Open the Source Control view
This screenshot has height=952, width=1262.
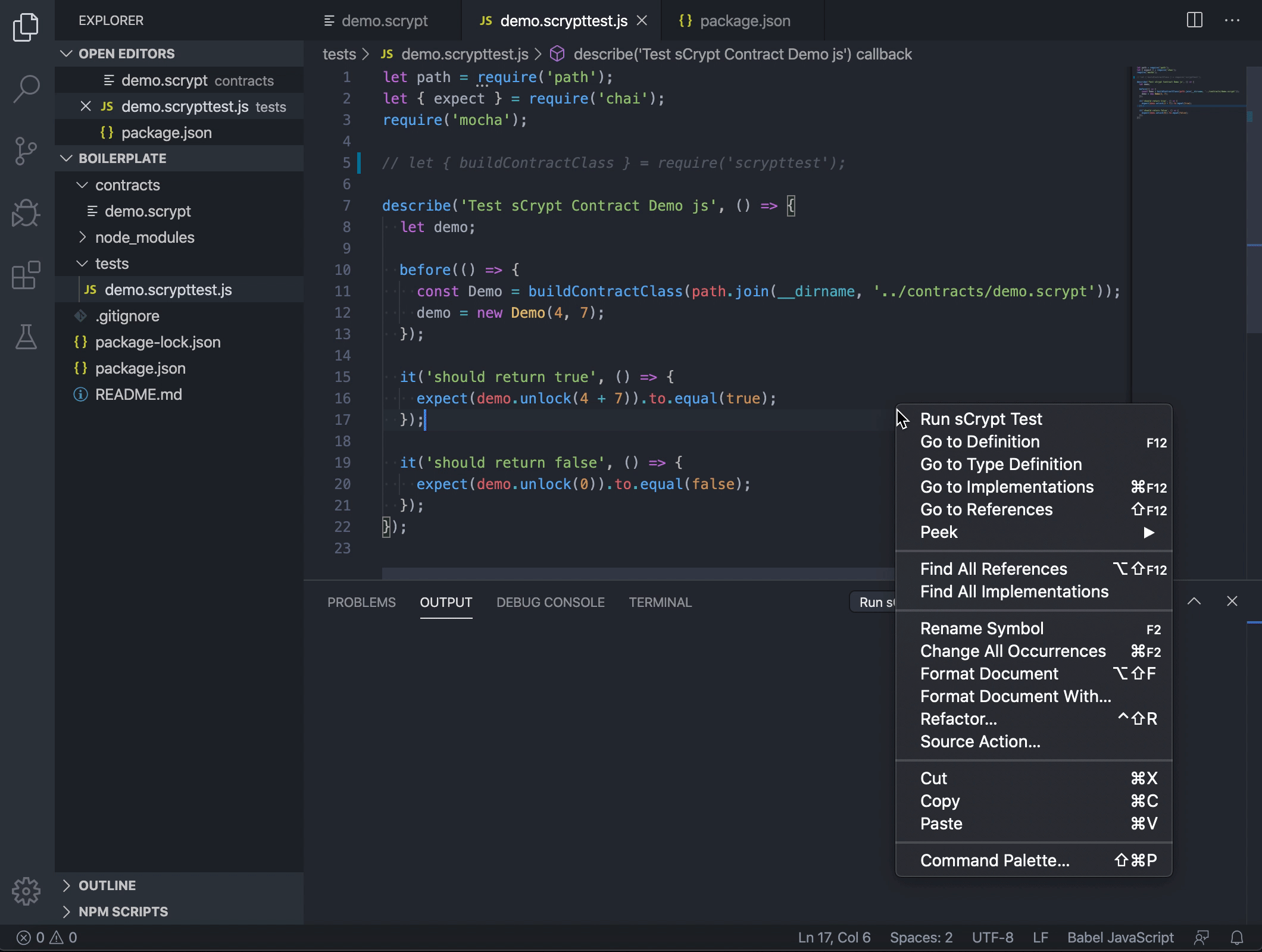coord(26,151)
